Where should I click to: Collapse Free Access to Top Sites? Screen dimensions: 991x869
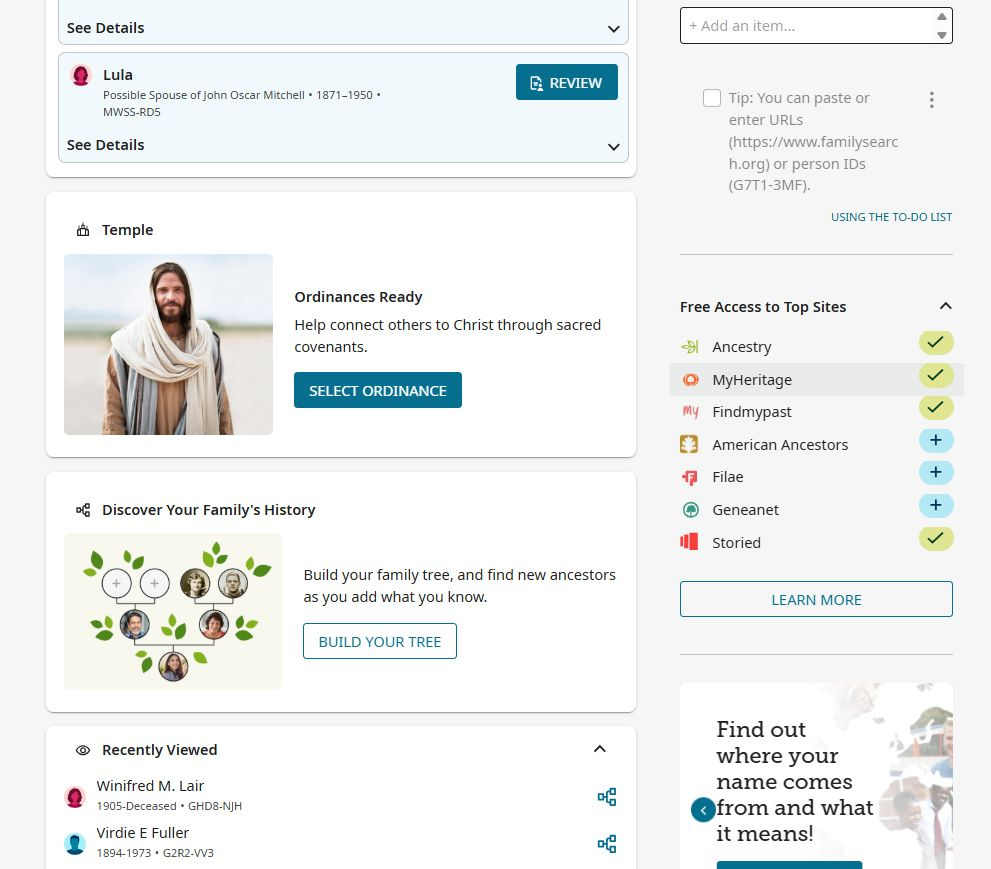click(945, 306)
